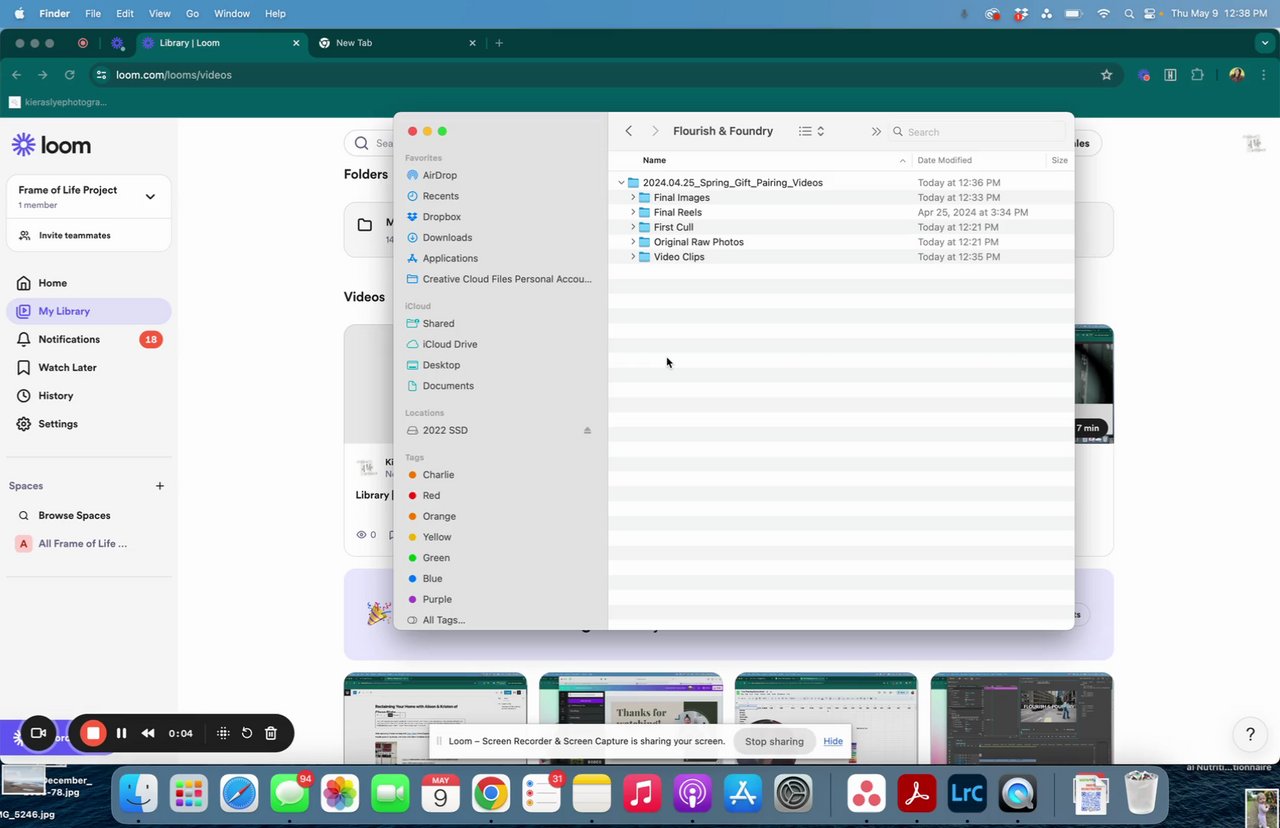Eject the 2022 SSD drive
The image size is (1280, 828).
click(x=587, y=430)
